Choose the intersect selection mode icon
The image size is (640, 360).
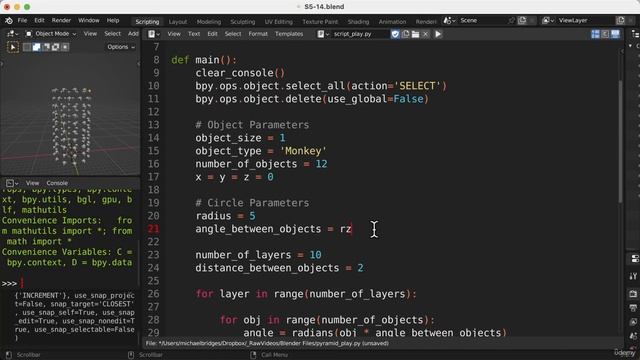tap(65, 47)
